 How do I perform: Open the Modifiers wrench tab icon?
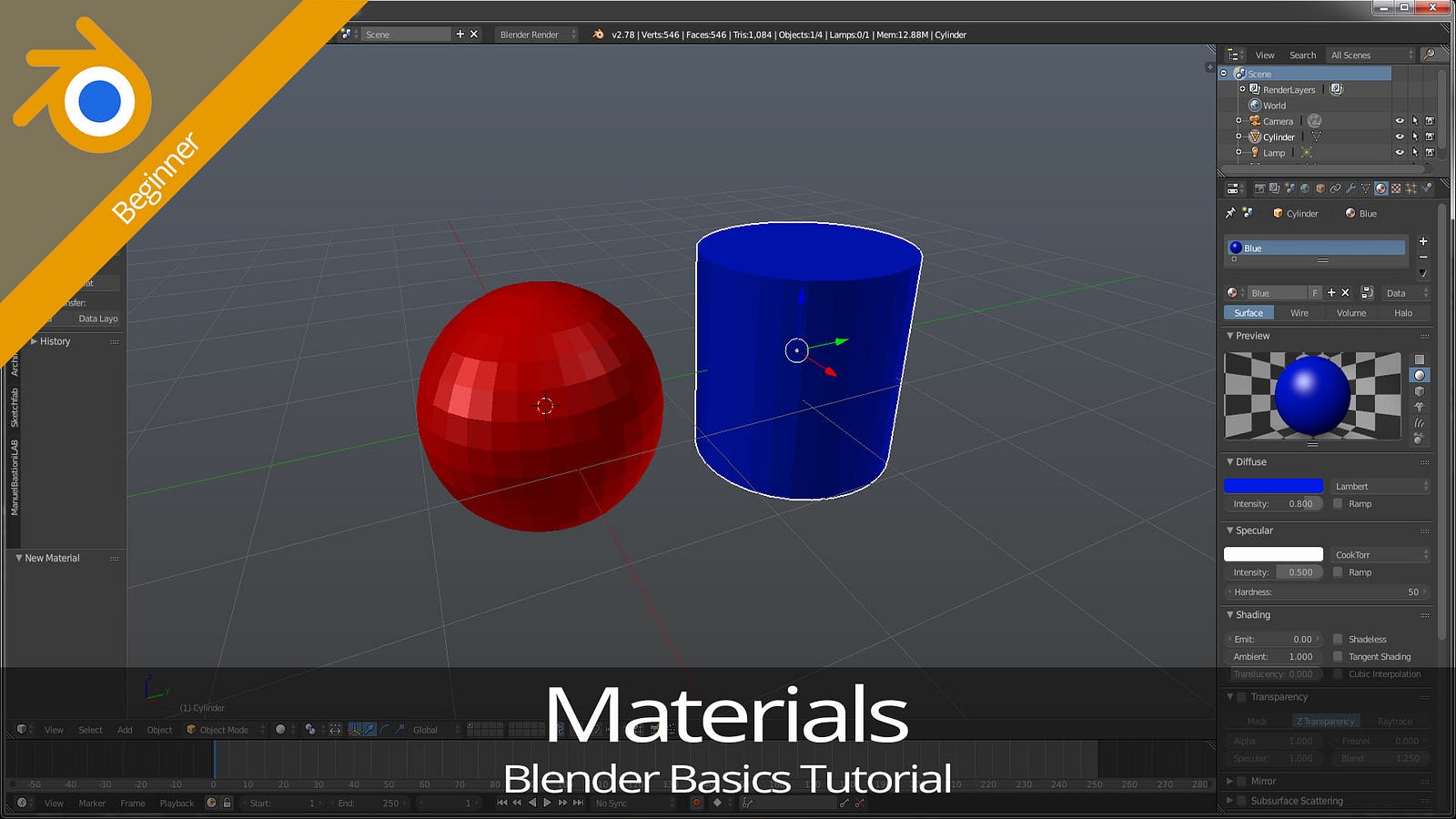tap(1350, 188)
